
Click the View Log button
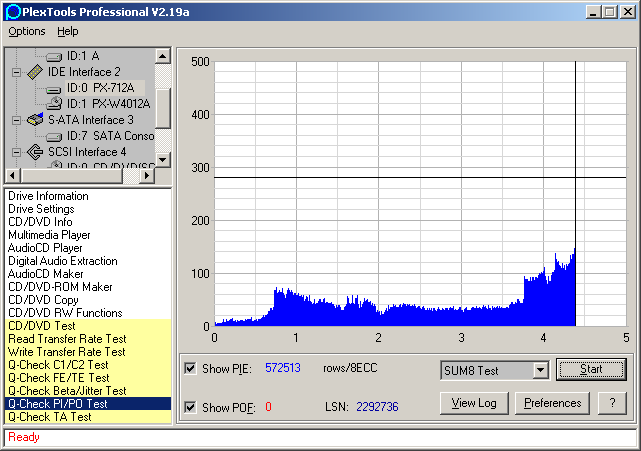click(474, 403)
